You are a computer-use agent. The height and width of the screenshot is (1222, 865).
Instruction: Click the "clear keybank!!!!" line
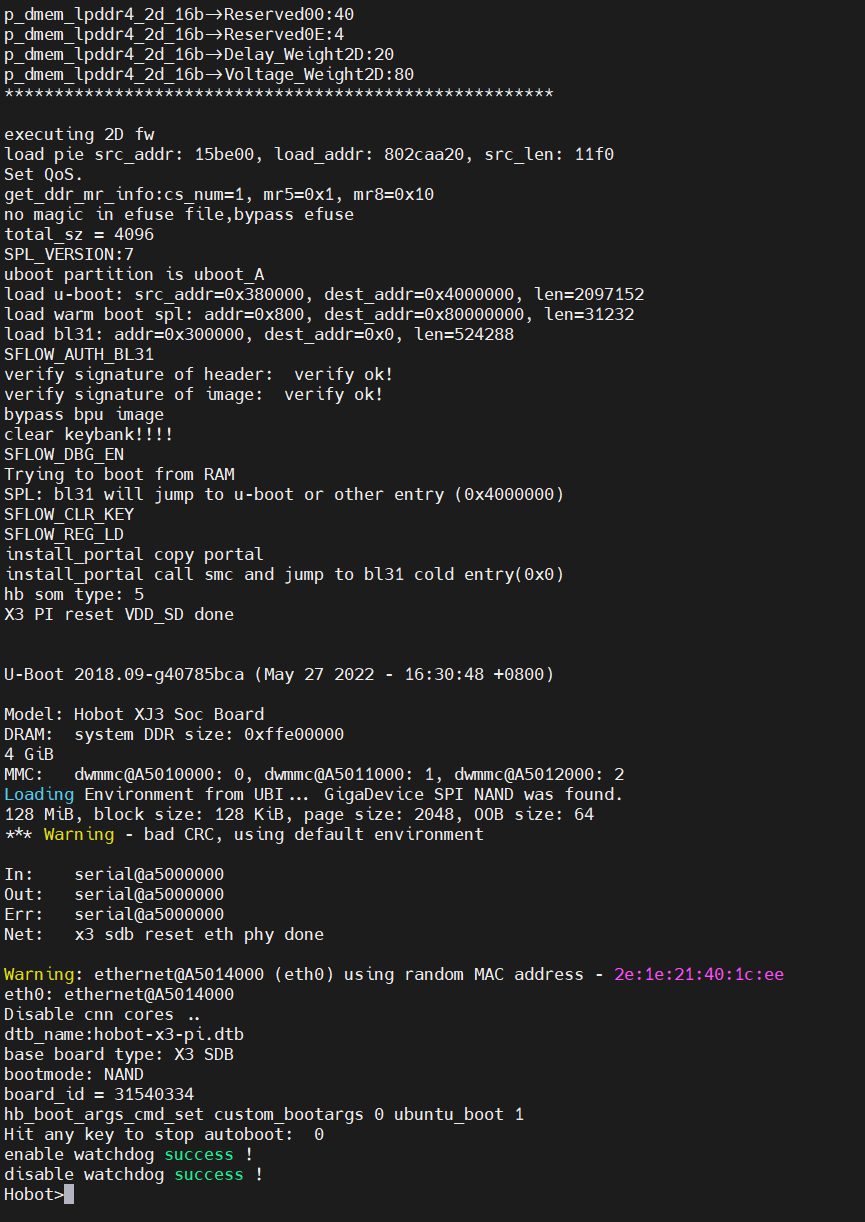(89, 434)
